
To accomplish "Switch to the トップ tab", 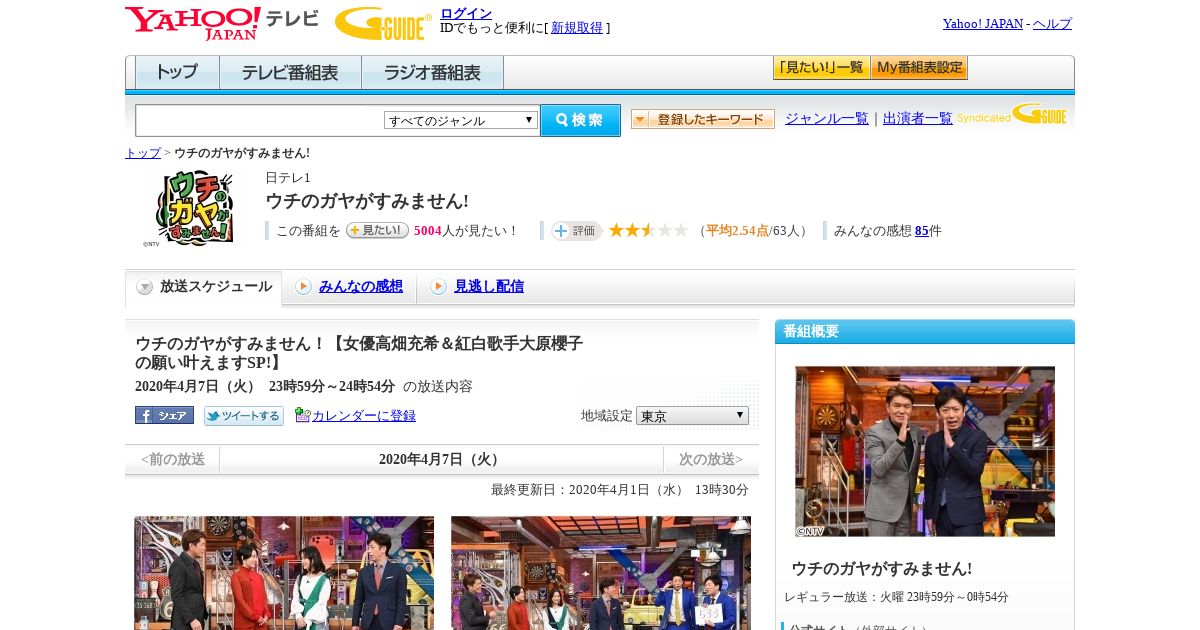I will pos(177,73).
